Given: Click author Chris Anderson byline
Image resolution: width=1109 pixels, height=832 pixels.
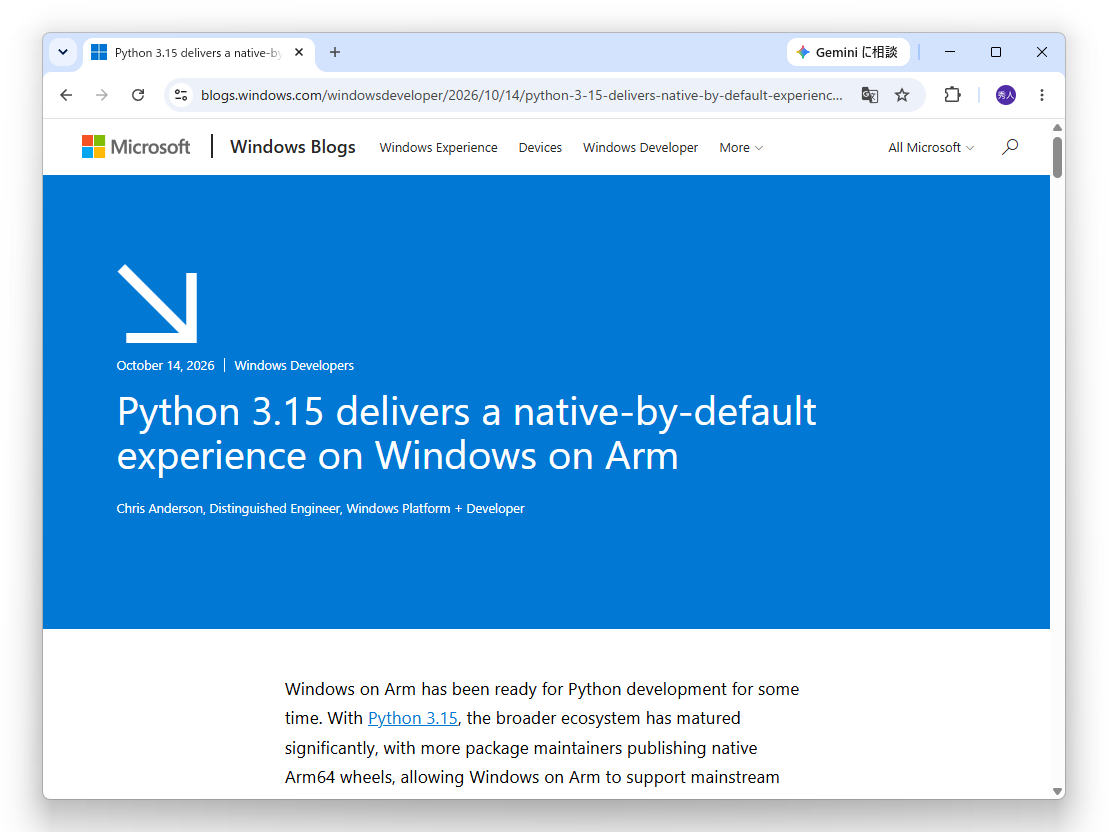Looking at the screenshot, I should (x=320, y=509).
